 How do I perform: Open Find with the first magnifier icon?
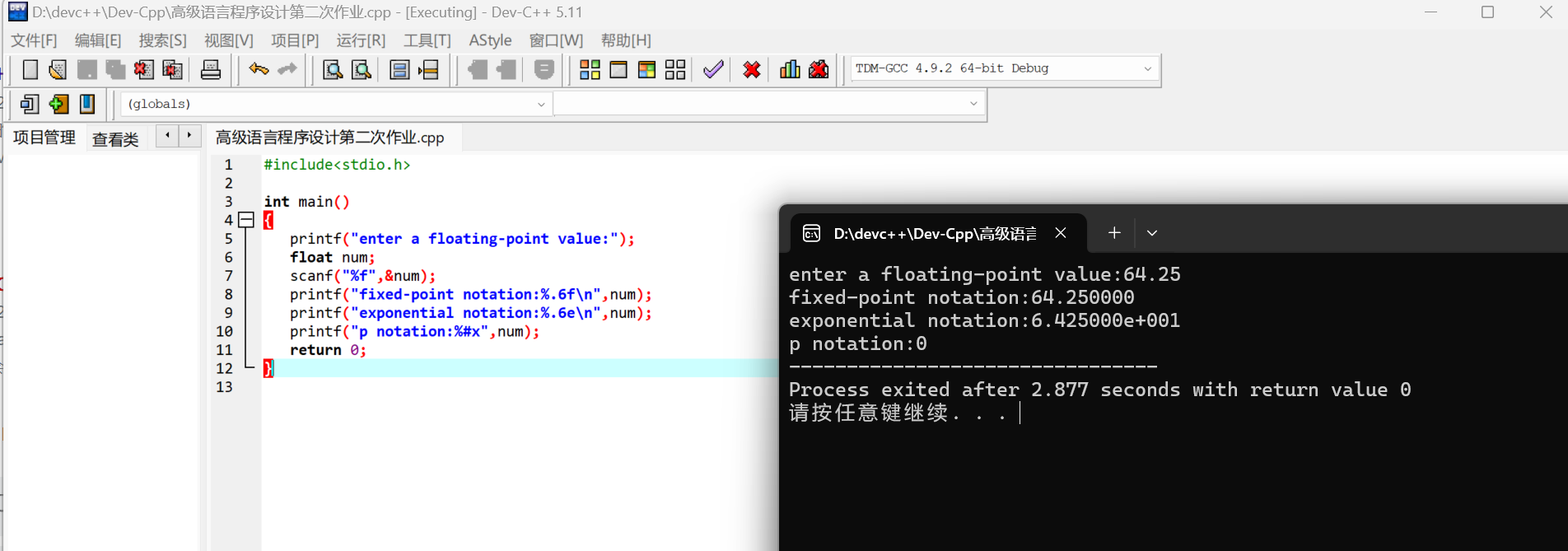pos(333,70)
